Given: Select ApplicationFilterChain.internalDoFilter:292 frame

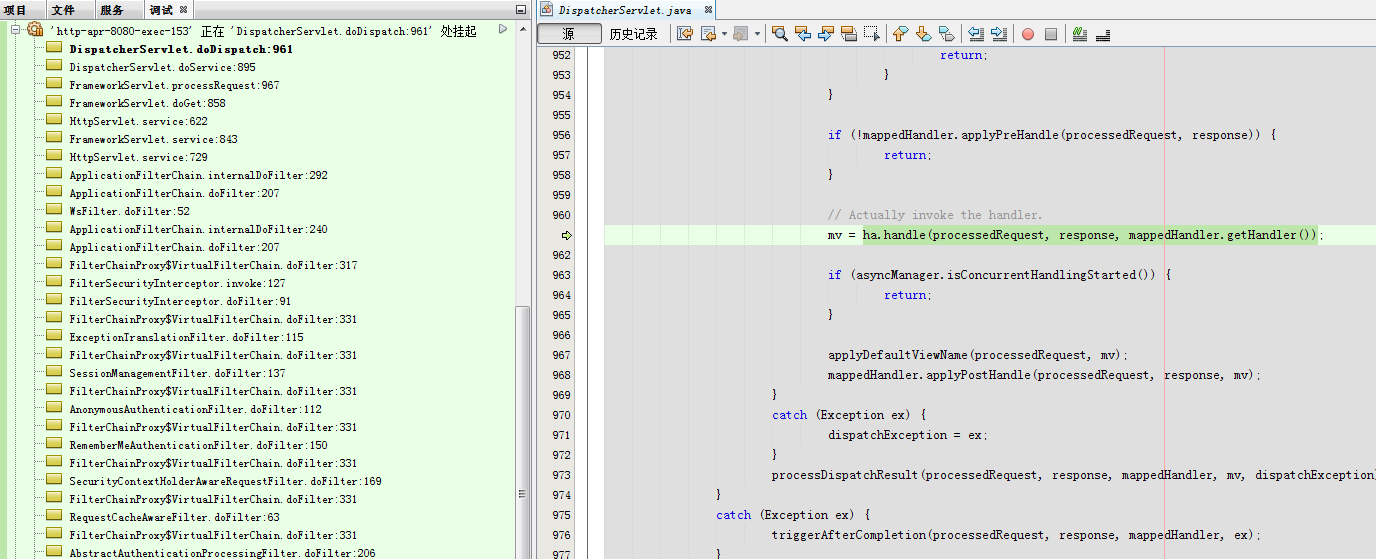Looking at the screenshot, I should tap(198, 175).
